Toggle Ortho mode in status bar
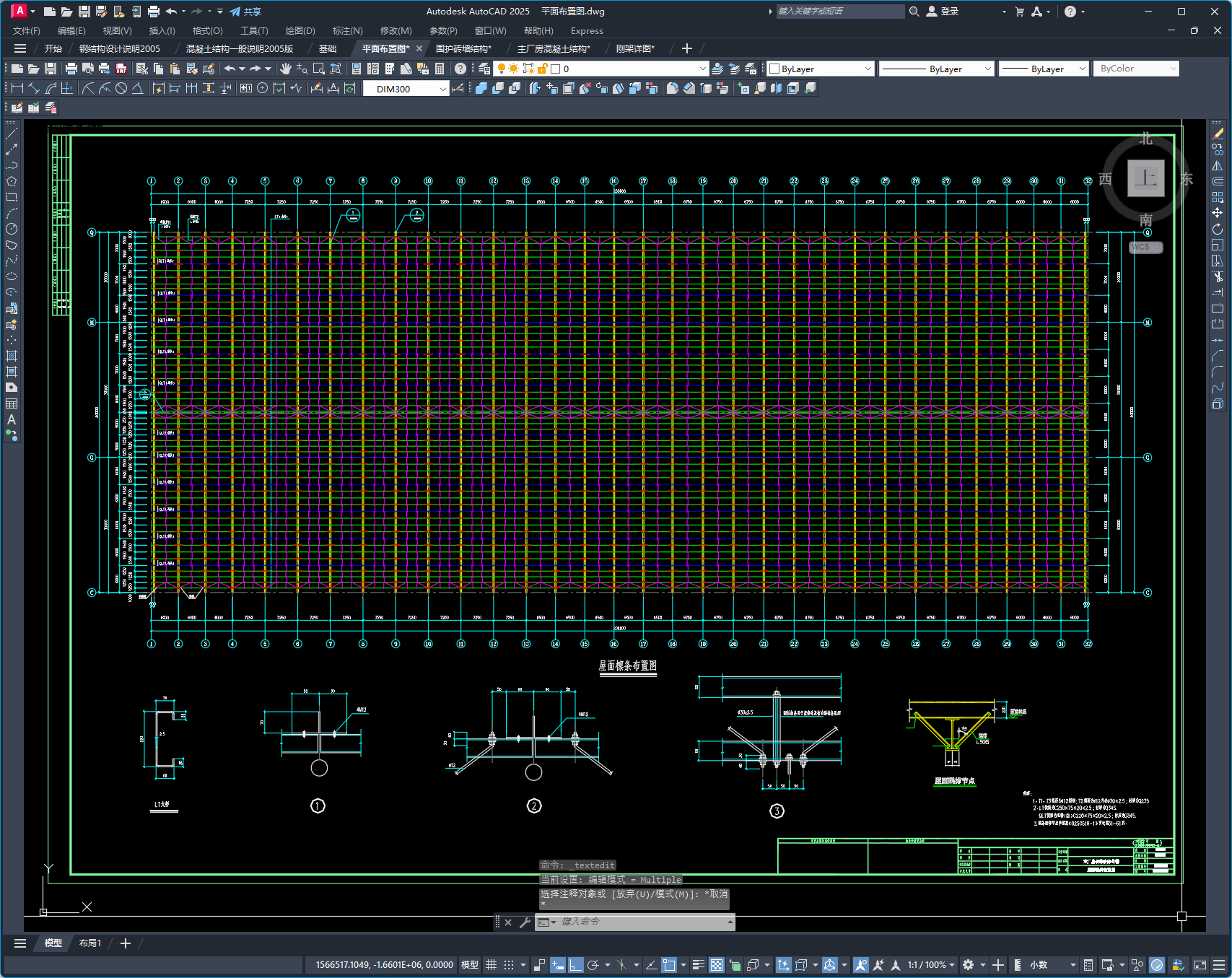Viewport: 1232px width, 978px height. (576, 965)
